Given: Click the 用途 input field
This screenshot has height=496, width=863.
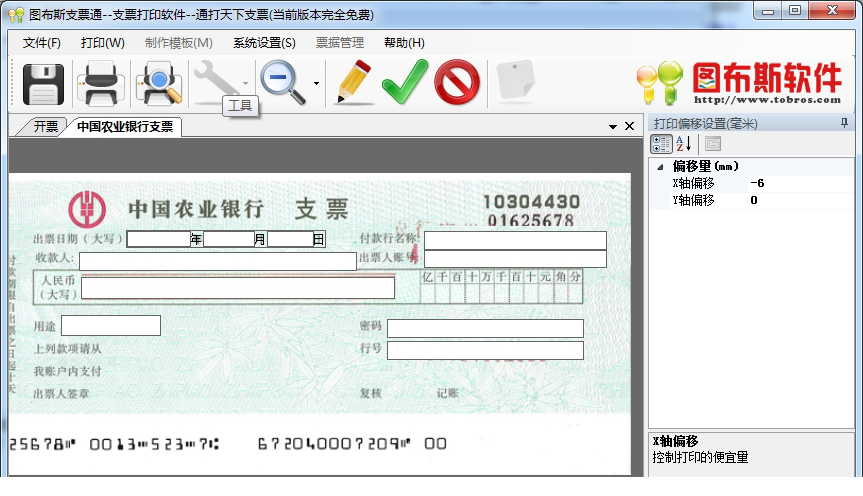Looking at the screenshot, I should click(x=111, y=325).
